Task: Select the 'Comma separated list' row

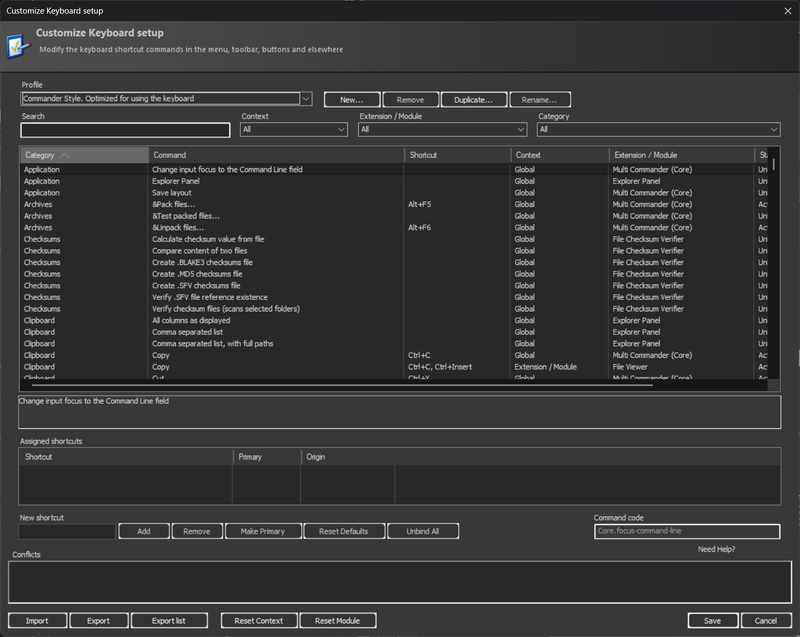Action: pyautogui.click(x=394, y=332)
